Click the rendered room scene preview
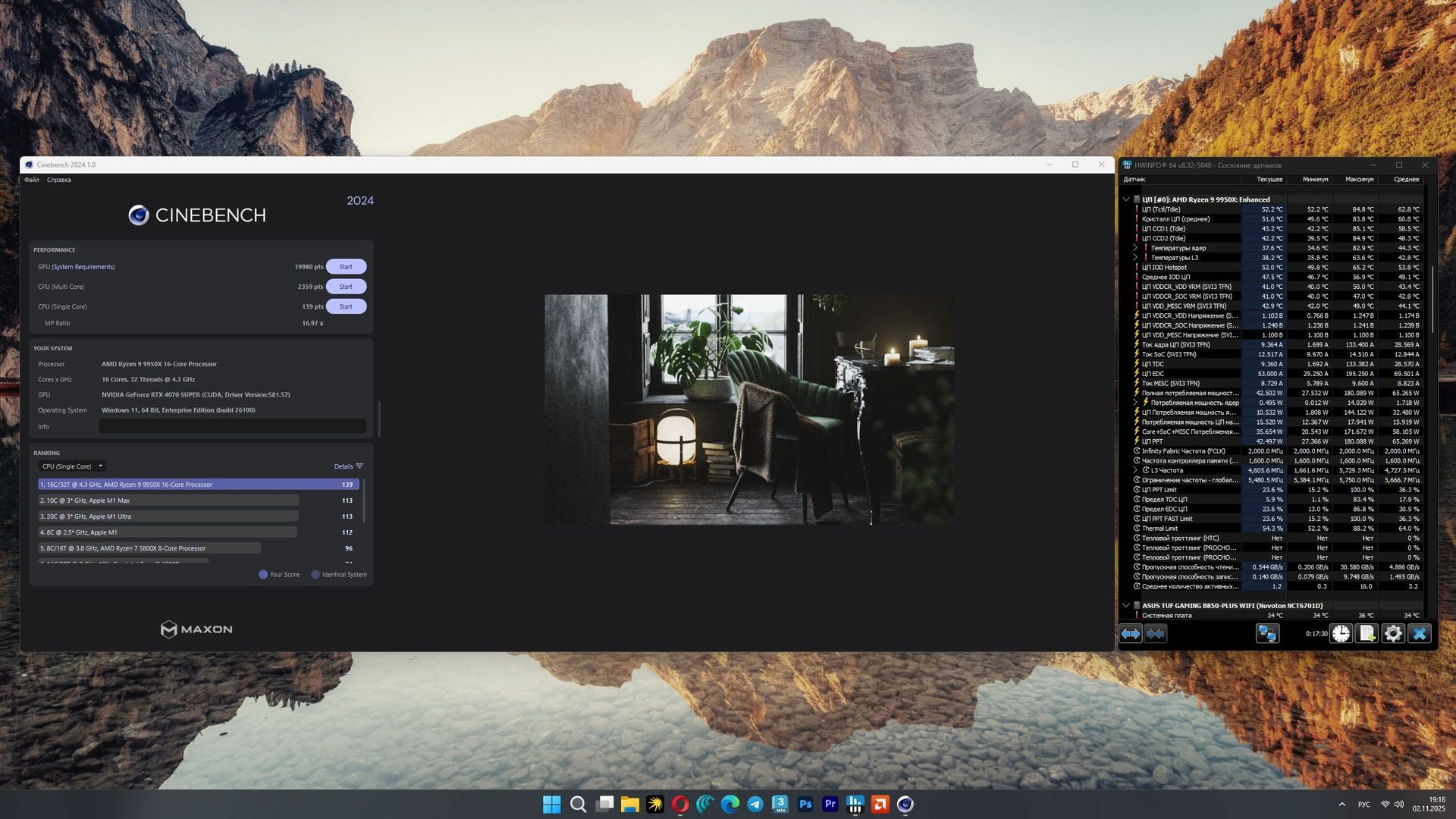Viewport: 1456px width, 819px height. point(749,409)
